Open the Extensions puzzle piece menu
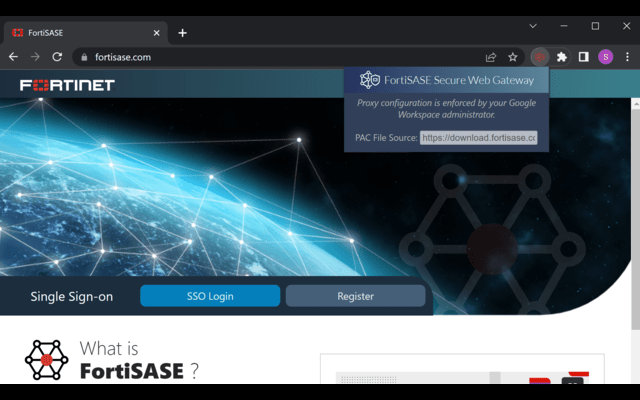 tap(562, 57)
